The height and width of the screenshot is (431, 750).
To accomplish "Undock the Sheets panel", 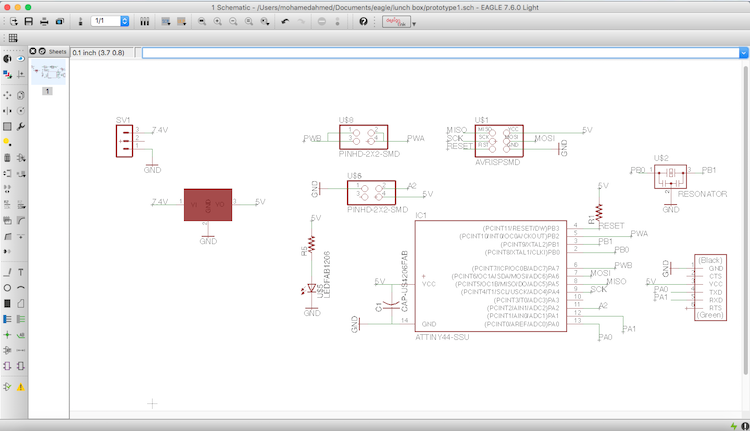I will [x=42, y=51].
